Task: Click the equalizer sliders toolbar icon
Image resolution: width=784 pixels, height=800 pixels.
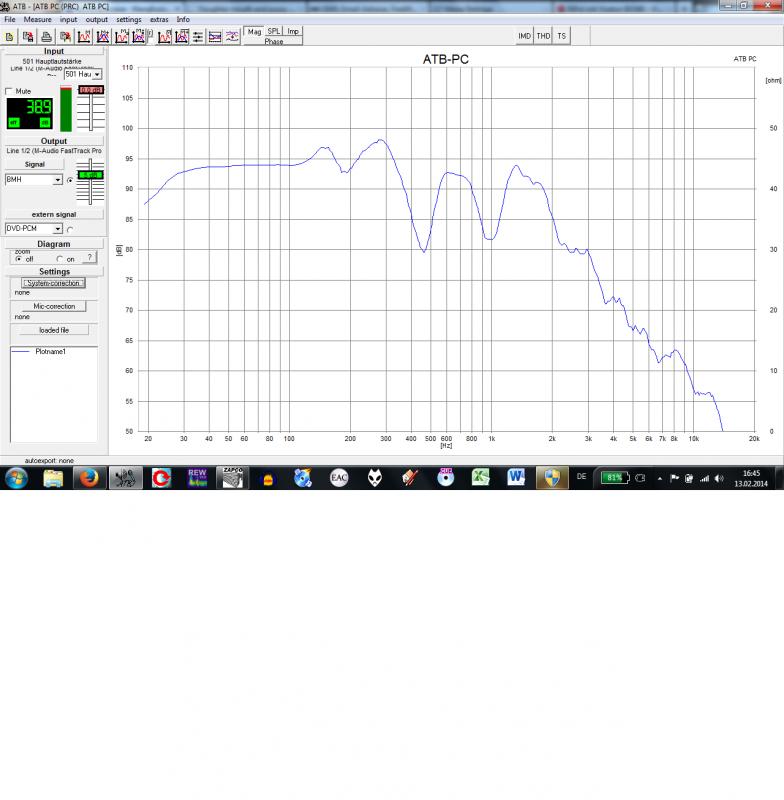Action: 198,37
